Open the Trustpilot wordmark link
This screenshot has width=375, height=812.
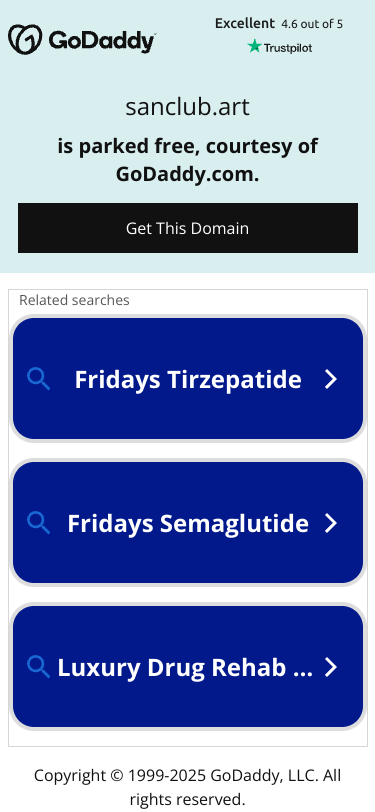click(287, 48)
